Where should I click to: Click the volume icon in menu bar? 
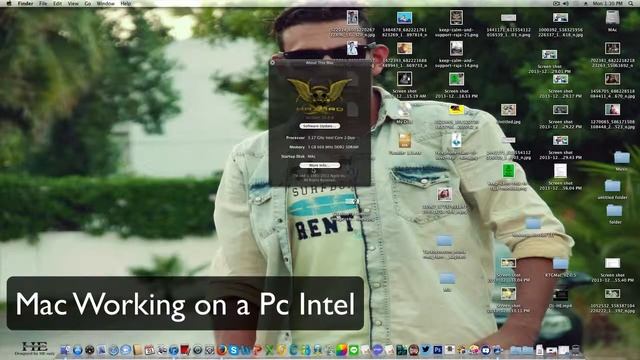pyautogui.click(x=566, y=3)
